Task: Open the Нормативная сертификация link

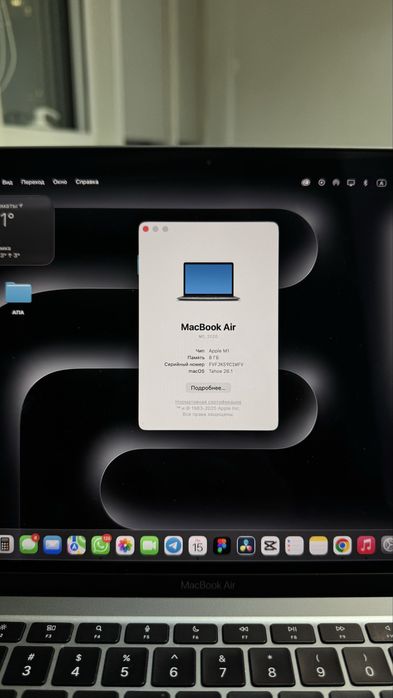Action: point(208,402)
